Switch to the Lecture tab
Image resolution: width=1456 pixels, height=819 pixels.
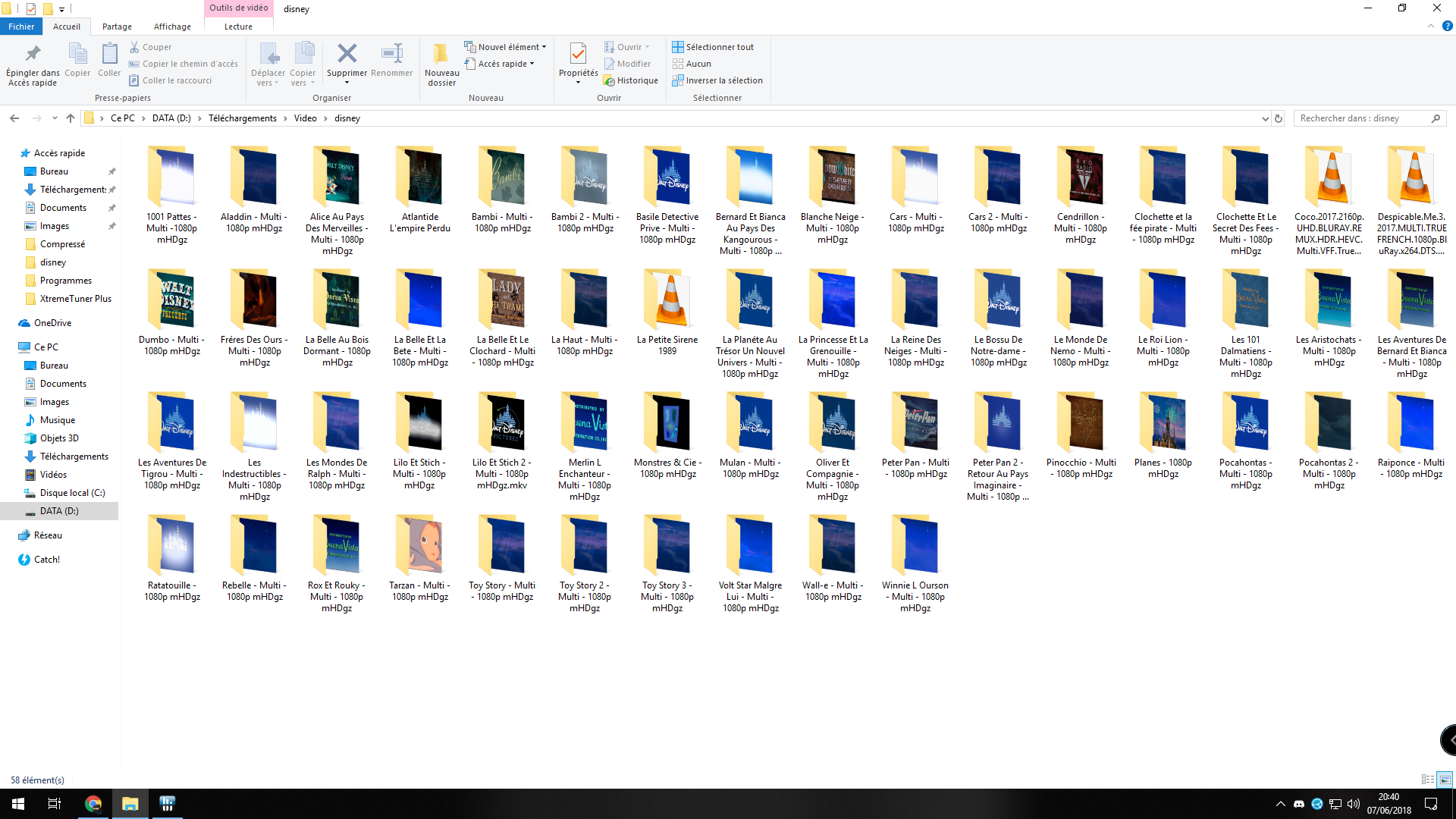click(238, 27)
